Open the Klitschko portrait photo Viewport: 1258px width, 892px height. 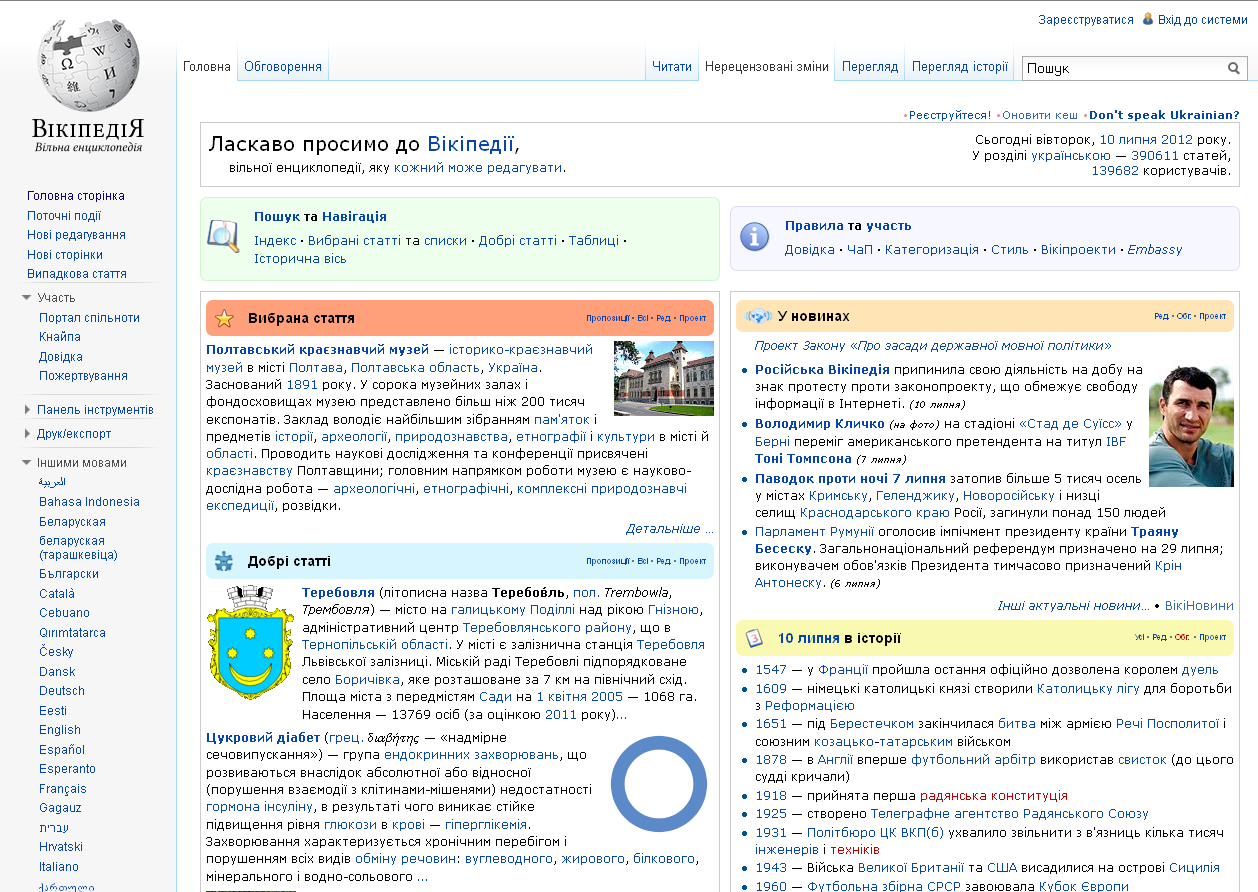(1191, 423)
